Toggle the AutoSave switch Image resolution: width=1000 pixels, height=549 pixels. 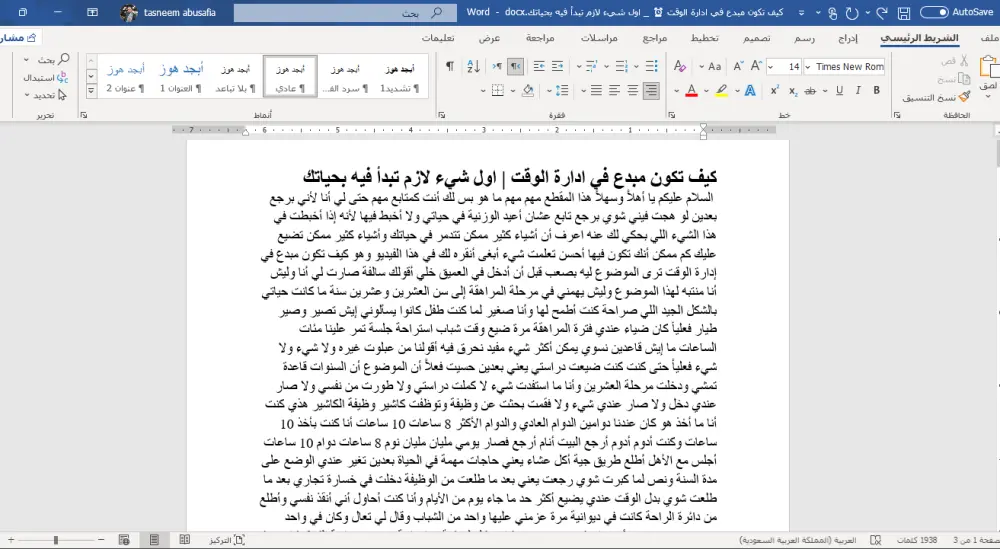(x=934, y=12)
